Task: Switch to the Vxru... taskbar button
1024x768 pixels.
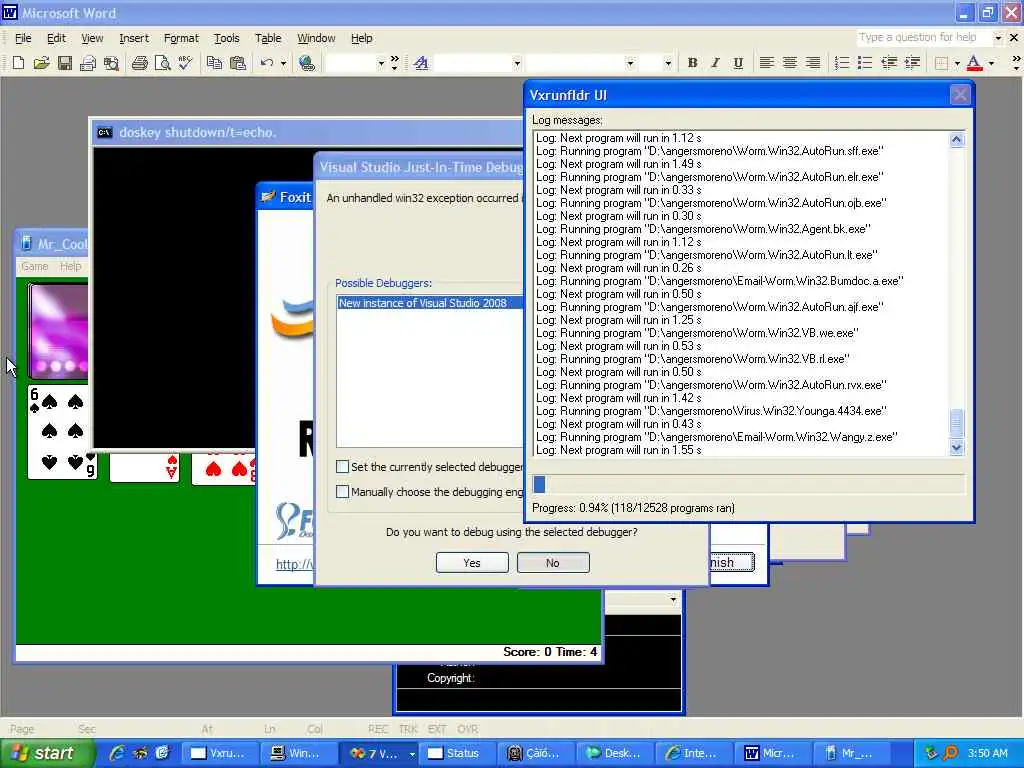Action: coord(218,753)
